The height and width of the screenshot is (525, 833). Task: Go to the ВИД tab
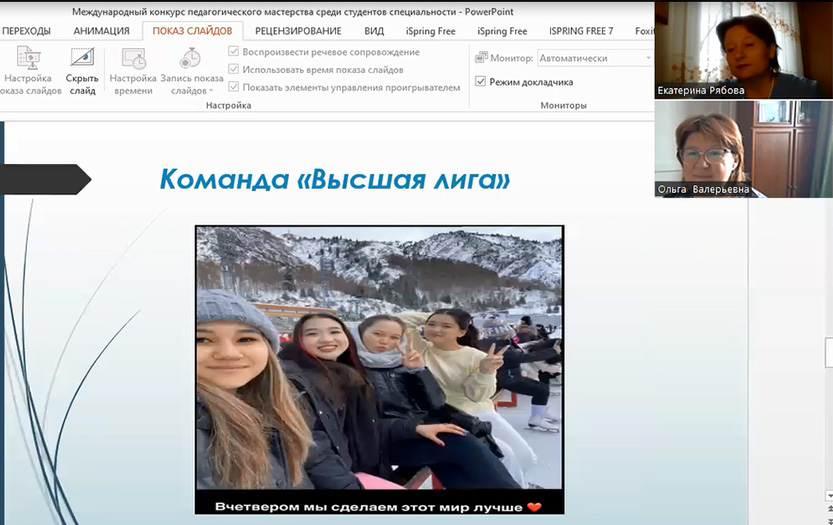coord(374,31)
